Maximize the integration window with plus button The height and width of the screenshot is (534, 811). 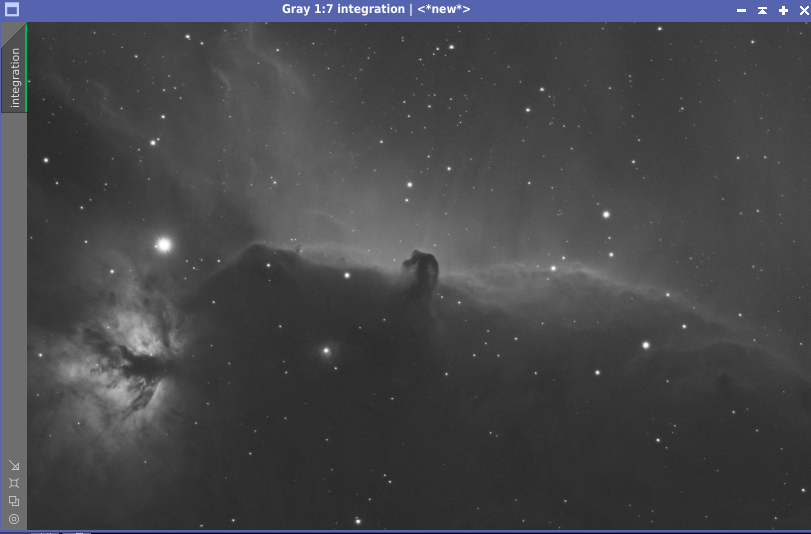coord(783,10)
